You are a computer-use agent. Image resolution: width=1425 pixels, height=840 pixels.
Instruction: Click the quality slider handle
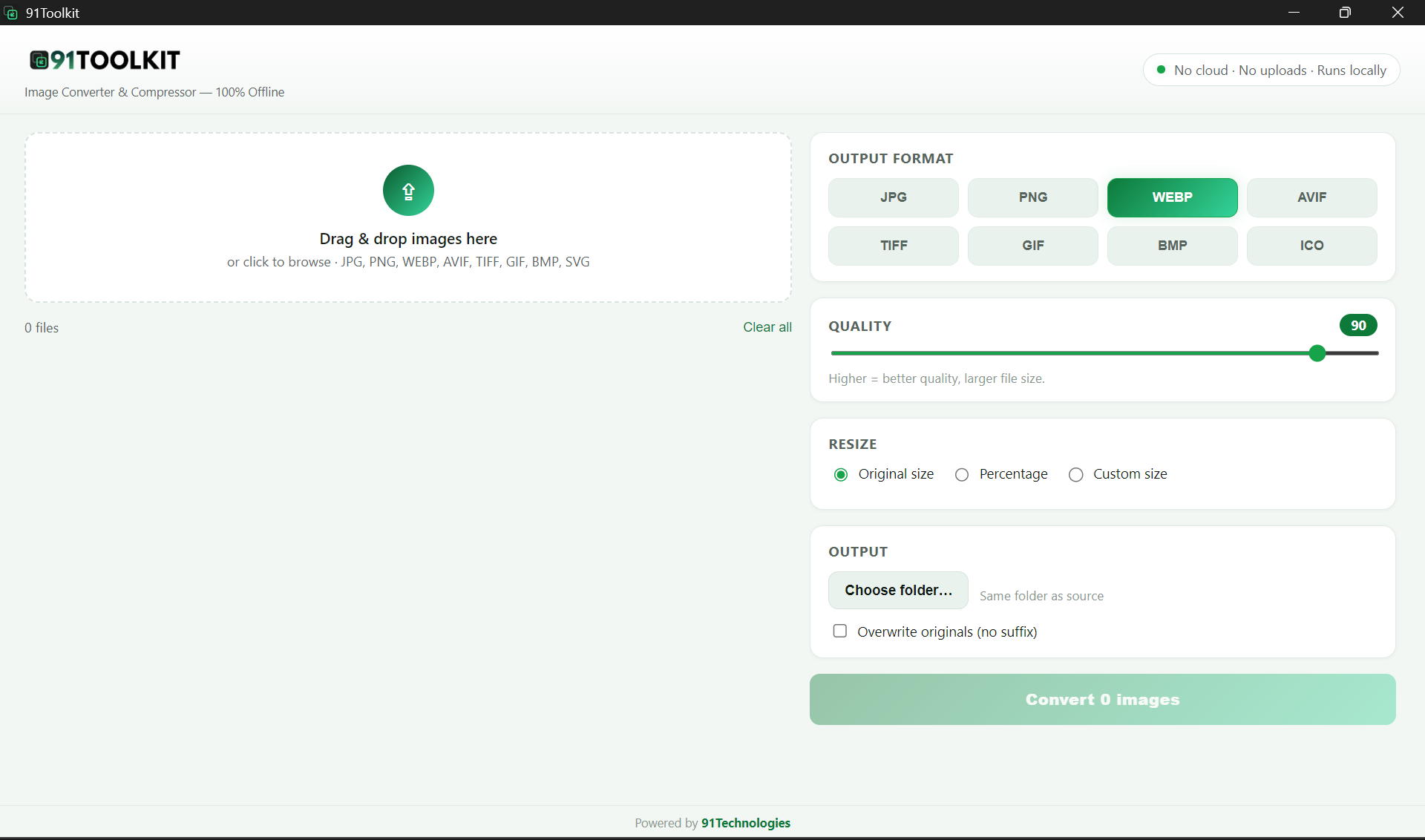(1317, 353)
